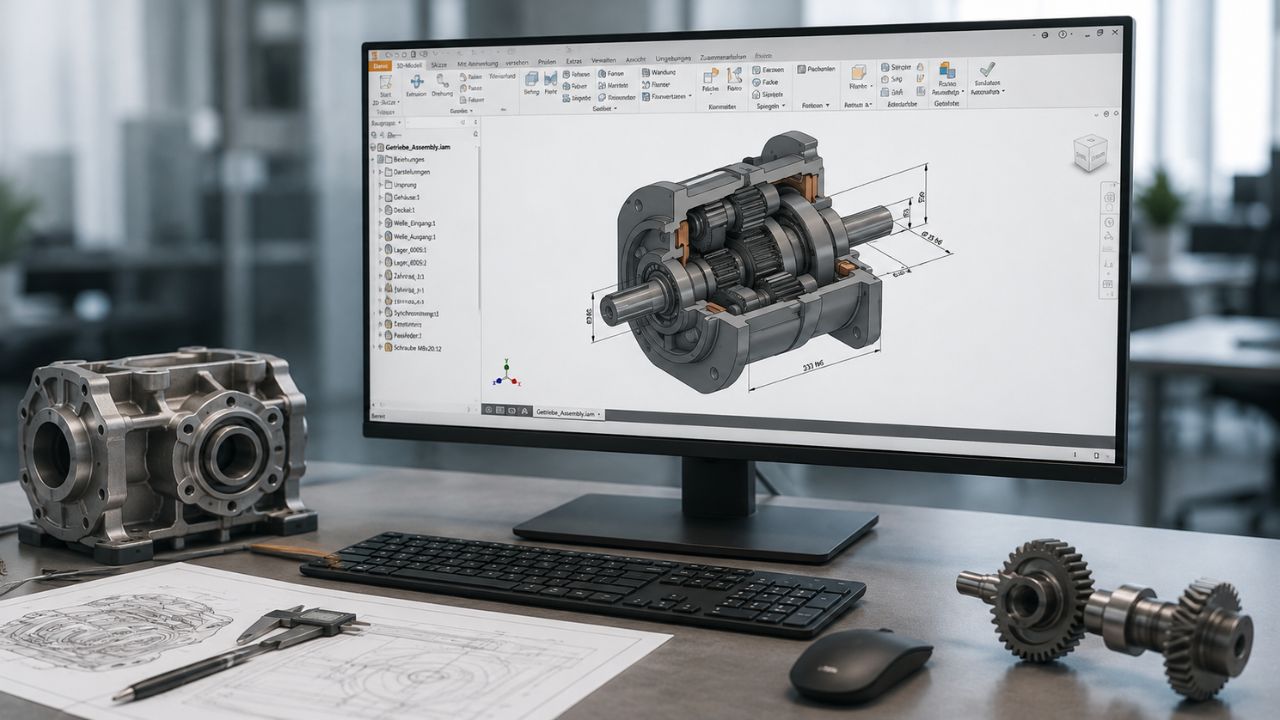Expand the Ursprung folder node
Image resolution: width=1280 pixels, height=720 pixels.
pos(380,185)
